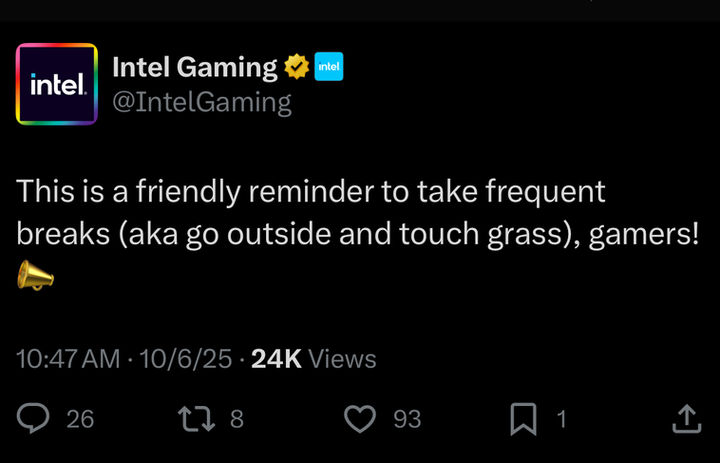This screenshot has width=720, height=463.
Task: Click the like count 93
Action: pos(406,419)
